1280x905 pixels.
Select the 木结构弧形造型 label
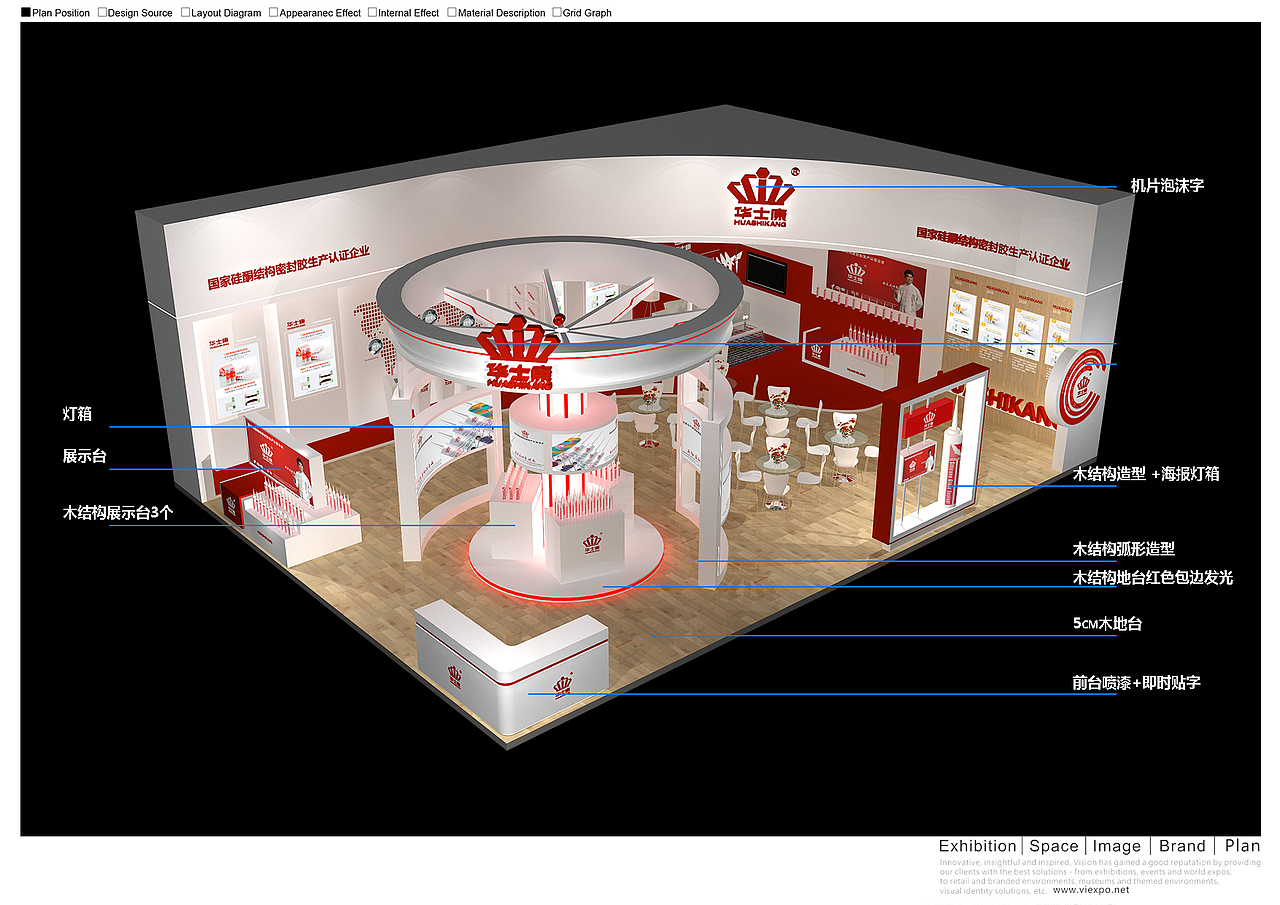[x=1124, y=549]
